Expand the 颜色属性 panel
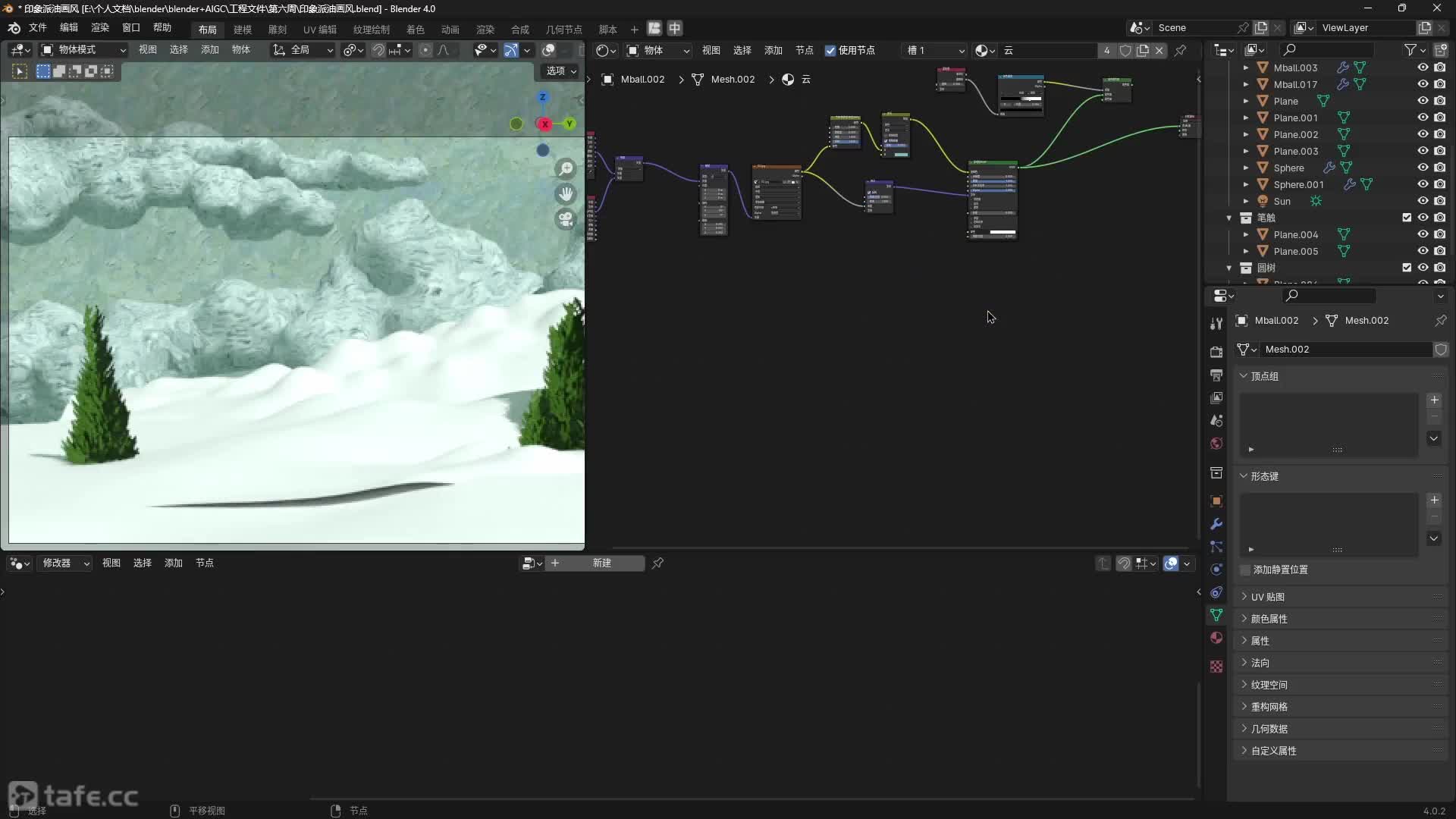Viewport: 1456px width, 819px height. tap(1269, 619)
